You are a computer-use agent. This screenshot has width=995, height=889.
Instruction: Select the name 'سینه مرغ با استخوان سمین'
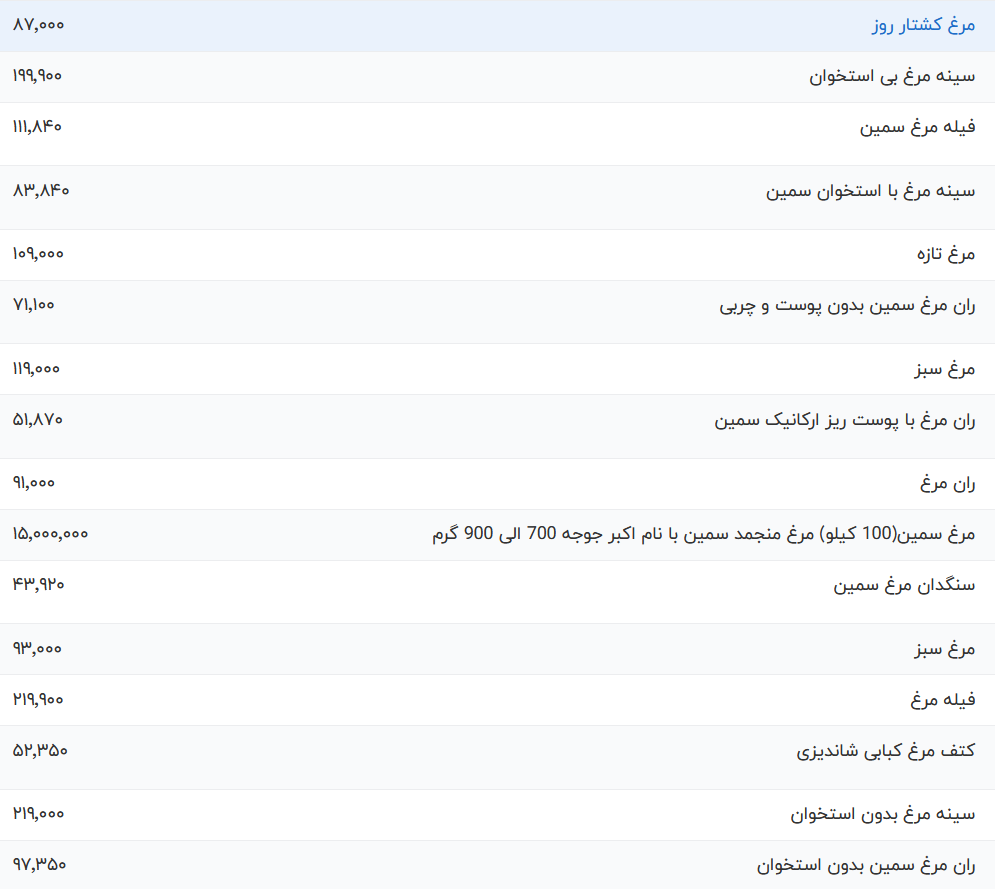(871, 191)
